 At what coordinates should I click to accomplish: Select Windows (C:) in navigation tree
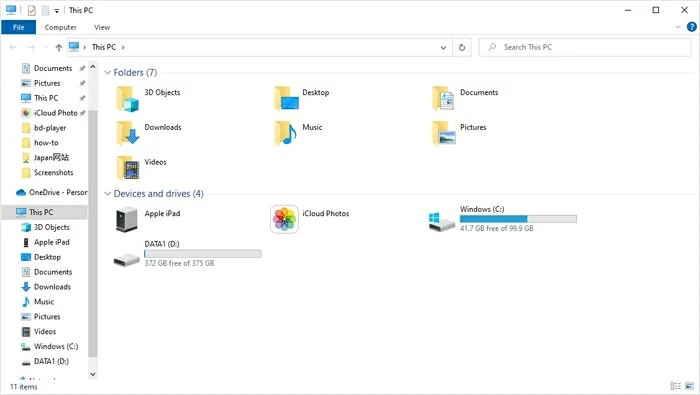(50, 346)
